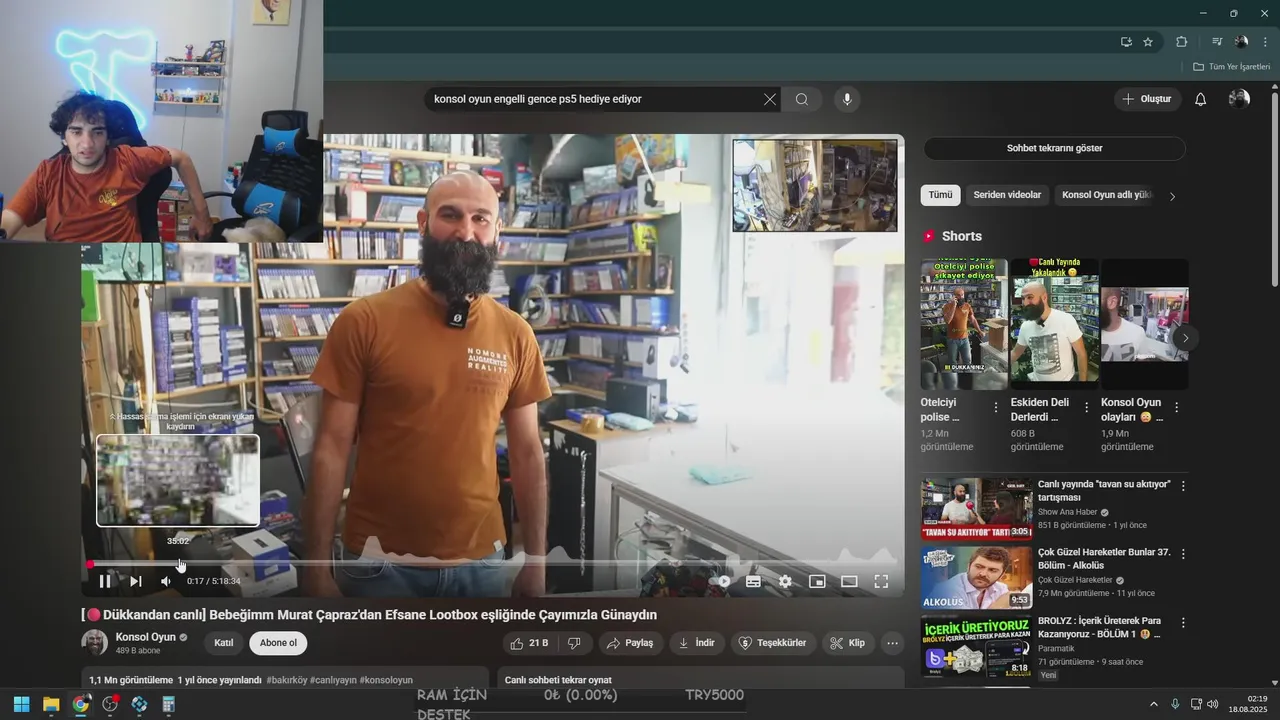This screenshot has width=1280, height=720.
Task: Enter fullscreen video mode
Action: [881, 581]
